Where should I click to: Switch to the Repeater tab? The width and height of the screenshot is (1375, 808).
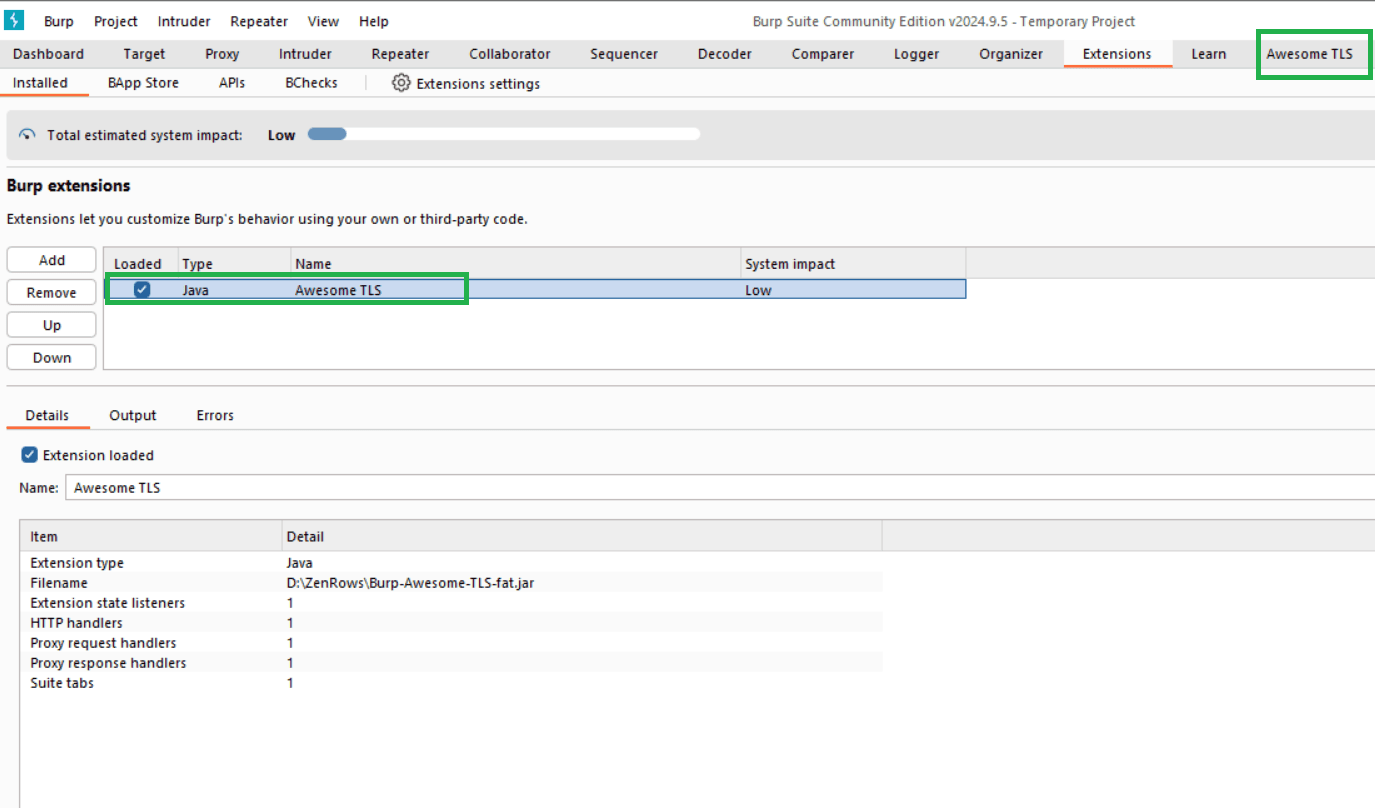click(400, 54)
